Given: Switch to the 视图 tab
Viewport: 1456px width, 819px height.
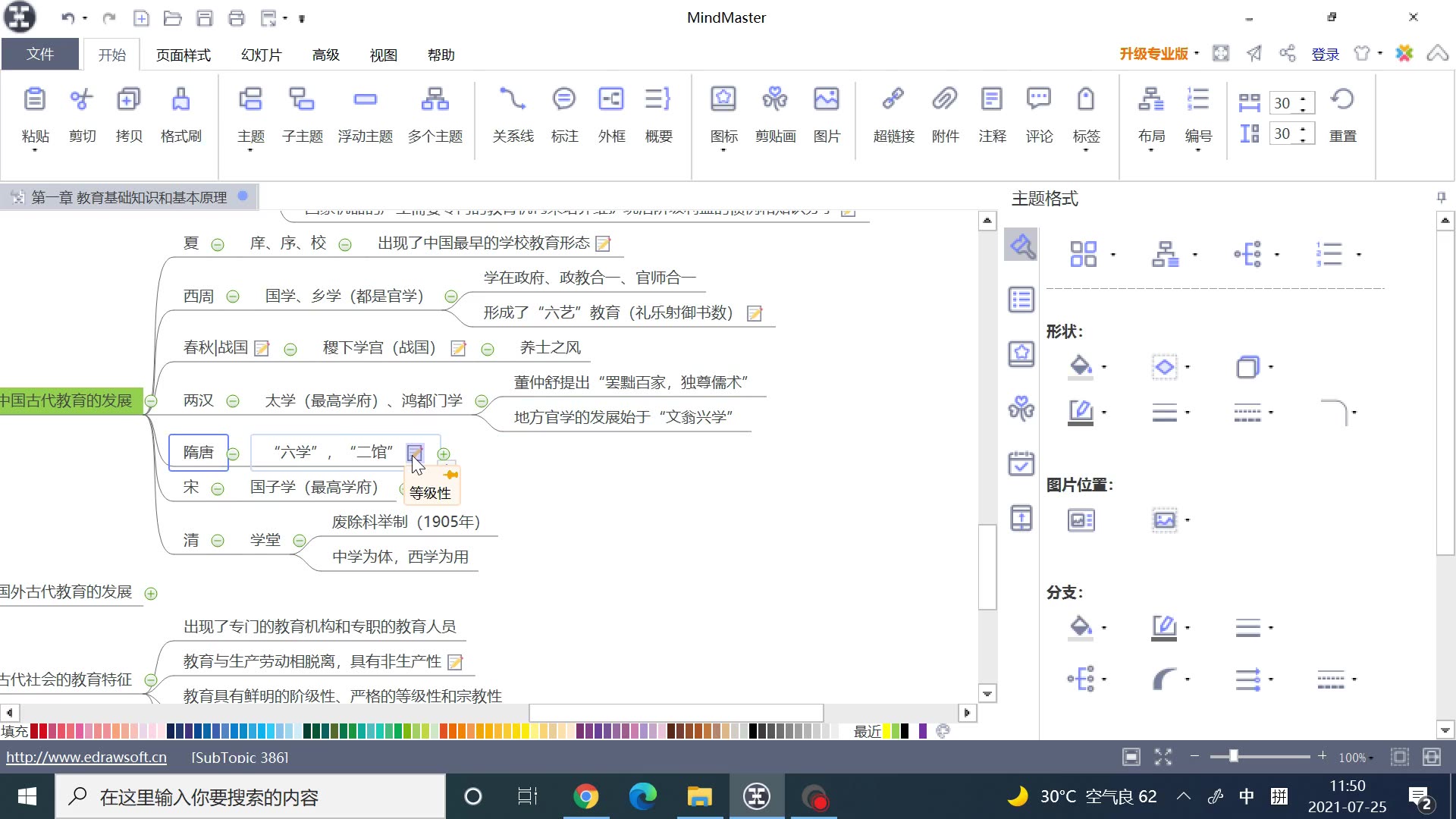Looking at the screenshot, I should [384, 55].
